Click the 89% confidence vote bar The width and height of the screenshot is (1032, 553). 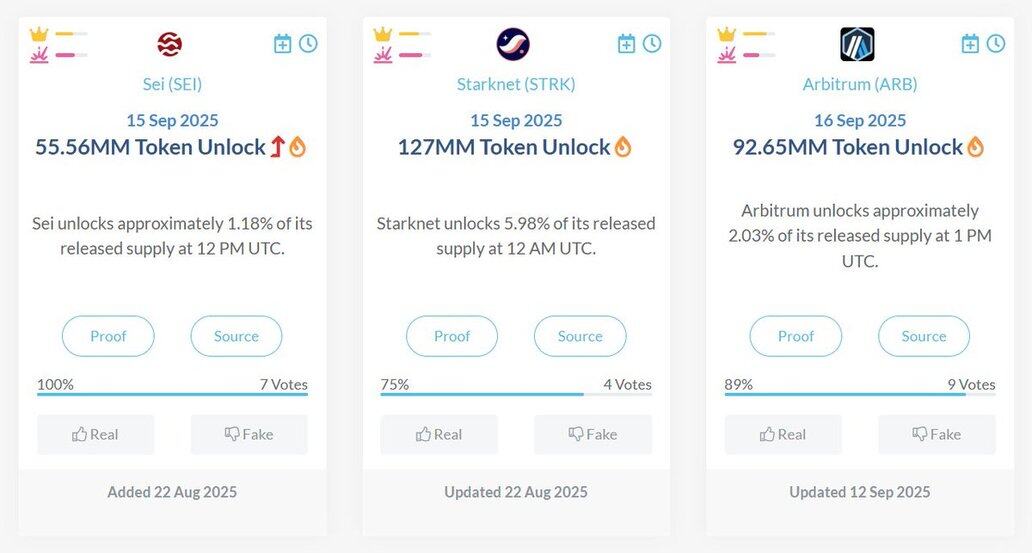pos(860,394)
